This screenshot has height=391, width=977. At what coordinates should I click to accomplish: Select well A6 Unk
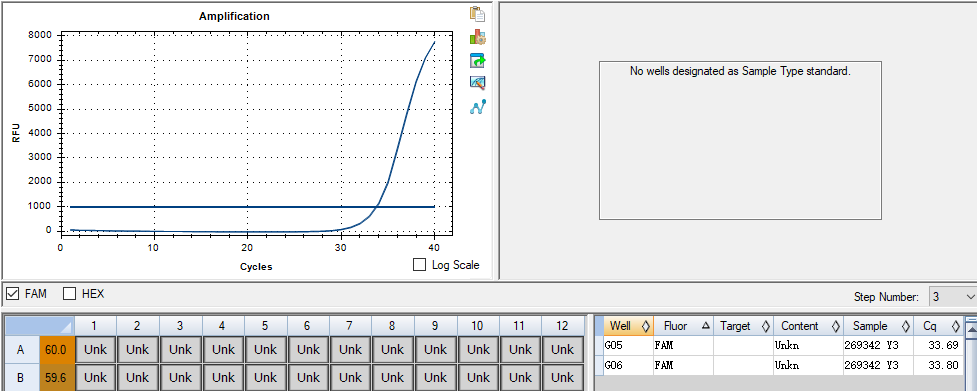pos(308,350)
